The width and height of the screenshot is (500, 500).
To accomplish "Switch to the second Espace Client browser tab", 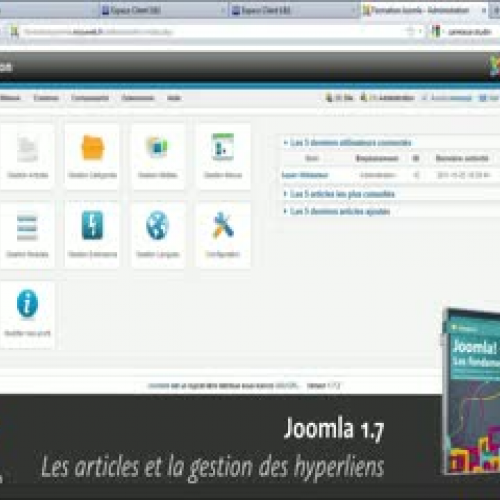I will tap(293, 11).
